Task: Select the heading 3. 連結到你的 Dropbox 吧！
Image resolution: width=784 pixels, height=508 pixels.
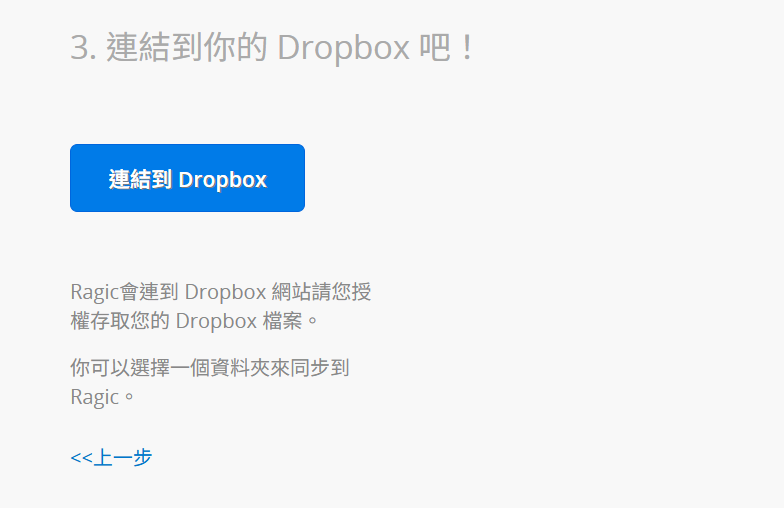Action: (x=272, y=48)
